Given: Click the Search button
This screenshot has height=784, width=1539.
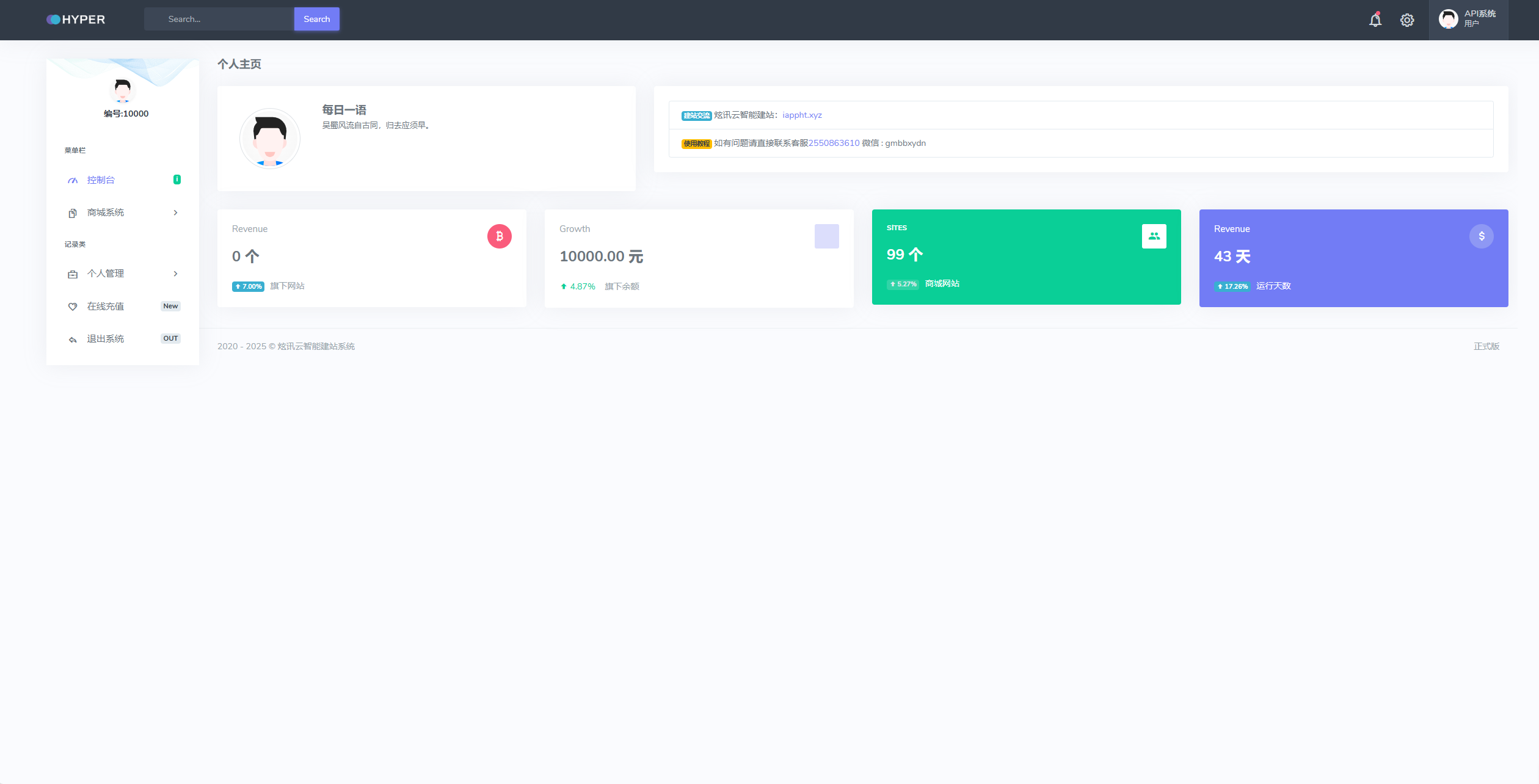Looking at the screenshot, I should 317,19.
